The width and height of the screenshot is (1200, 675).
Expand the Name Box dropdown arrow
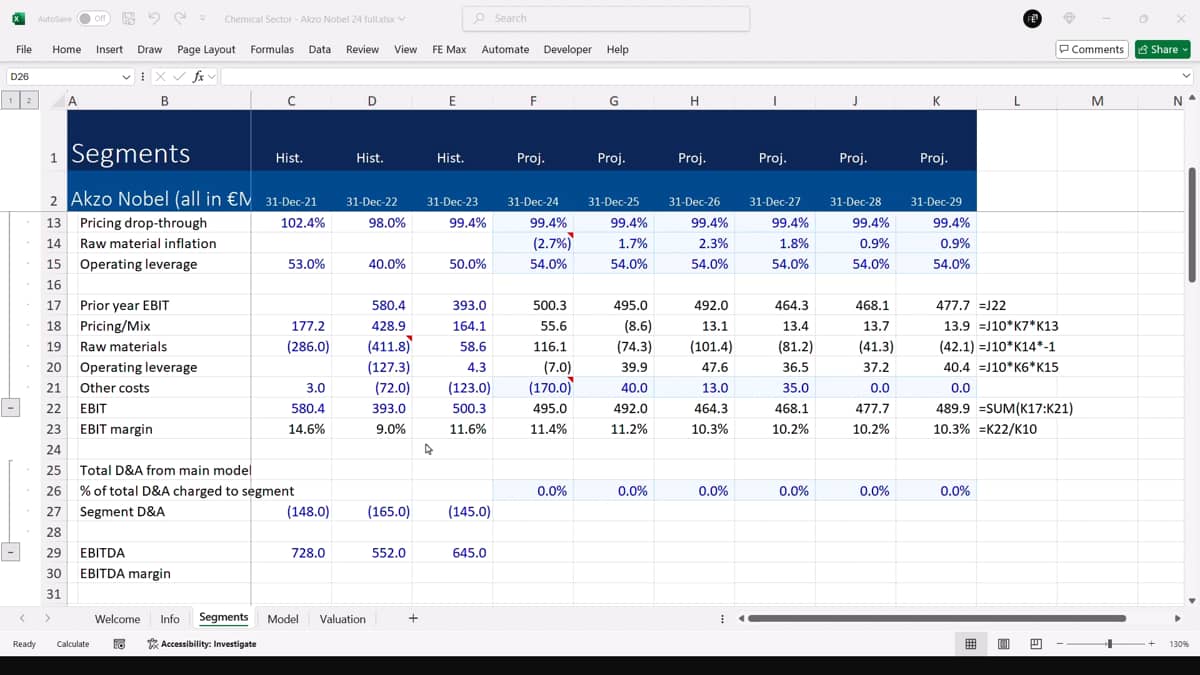point(126,76)
